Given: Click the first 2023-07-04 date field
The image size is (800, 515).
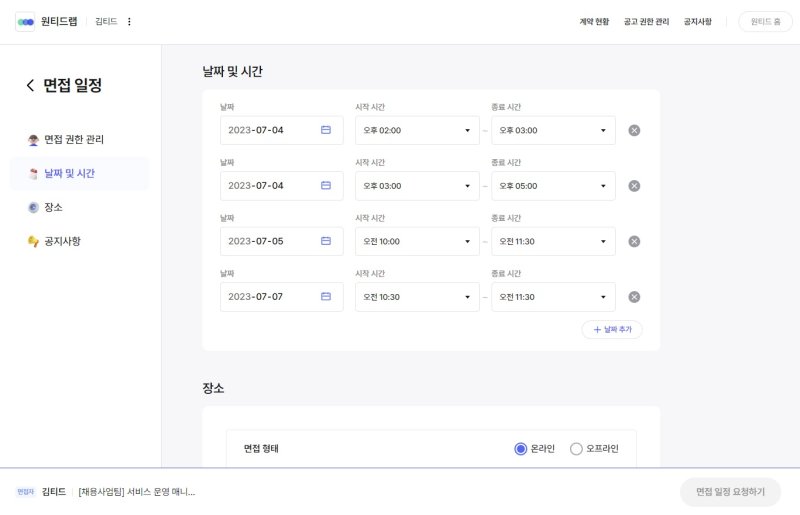Looking at the screenshot, I should tap(270, 130).
